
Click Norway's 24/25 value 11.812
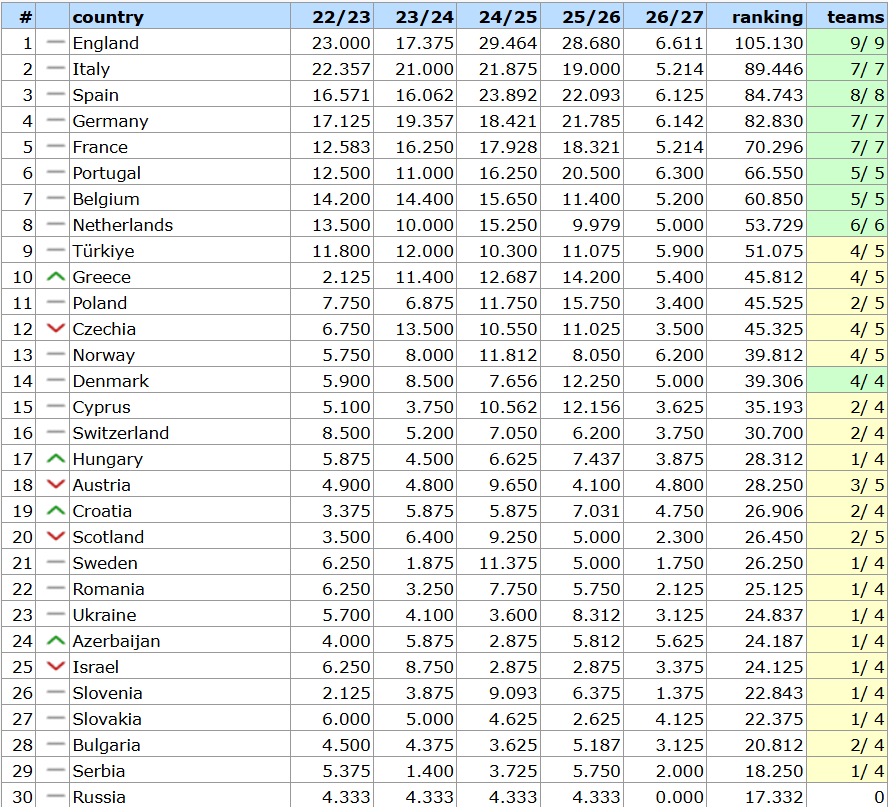pos(508,355)
